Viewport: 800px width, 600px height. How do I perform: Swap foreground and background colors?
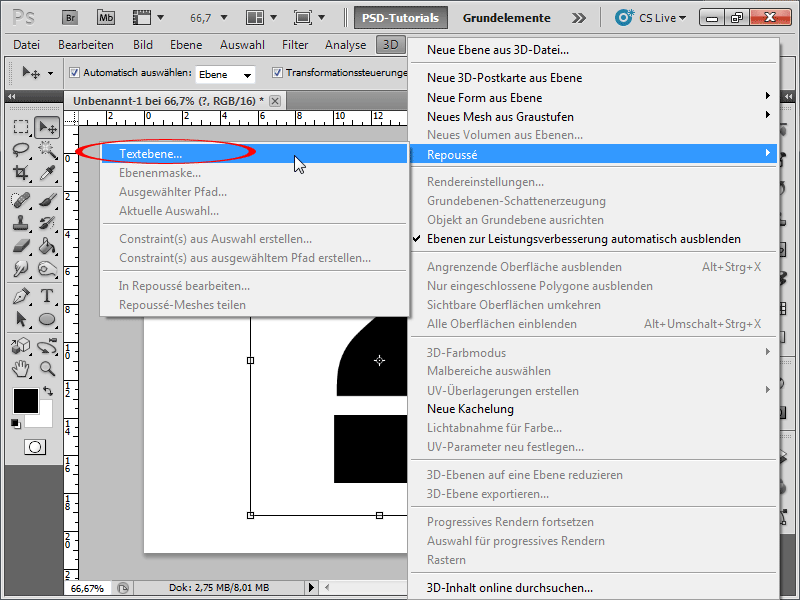click(48, 391)
